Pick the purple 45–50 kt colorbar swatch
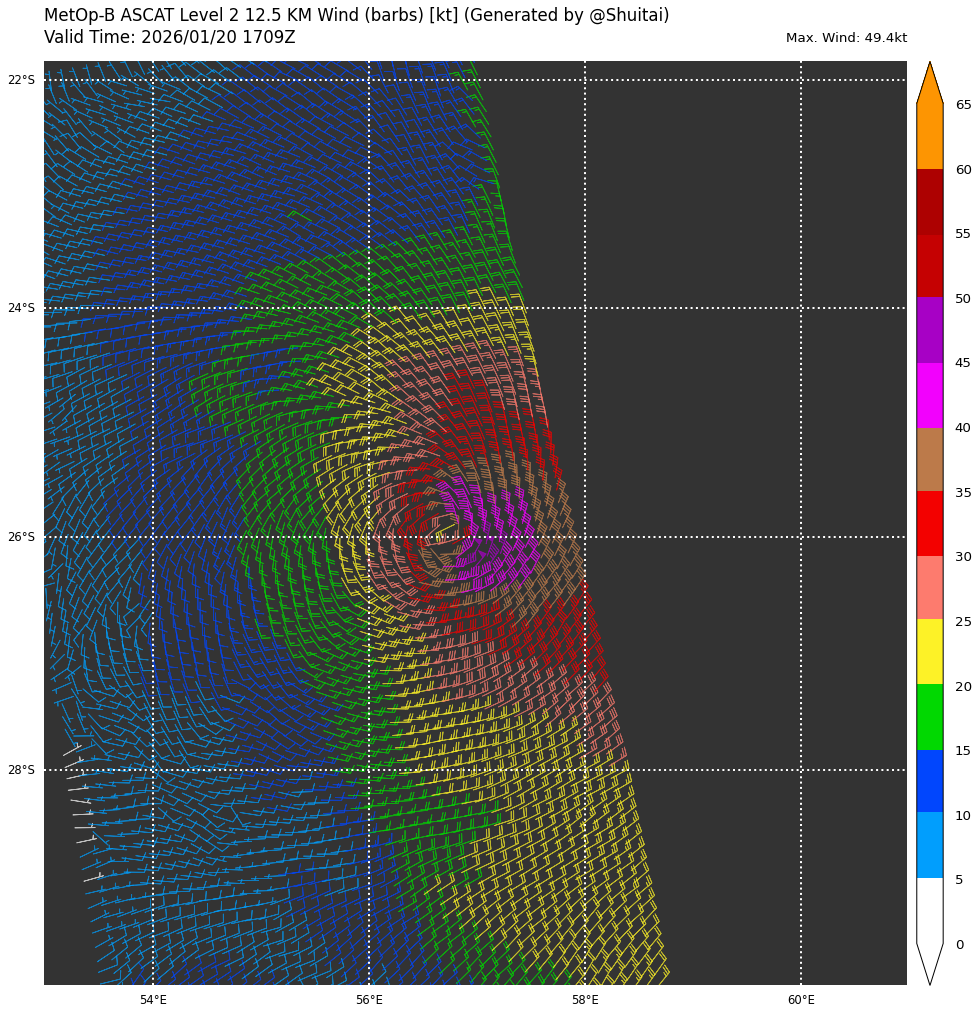 (x=929, y=330)
